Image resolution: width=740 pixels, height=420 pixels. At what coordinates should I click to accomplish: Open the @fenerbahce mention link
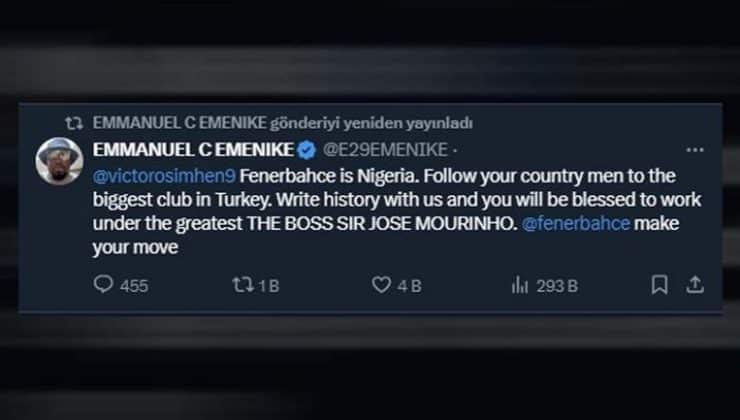pyautogui.click(x=576, y=223)
